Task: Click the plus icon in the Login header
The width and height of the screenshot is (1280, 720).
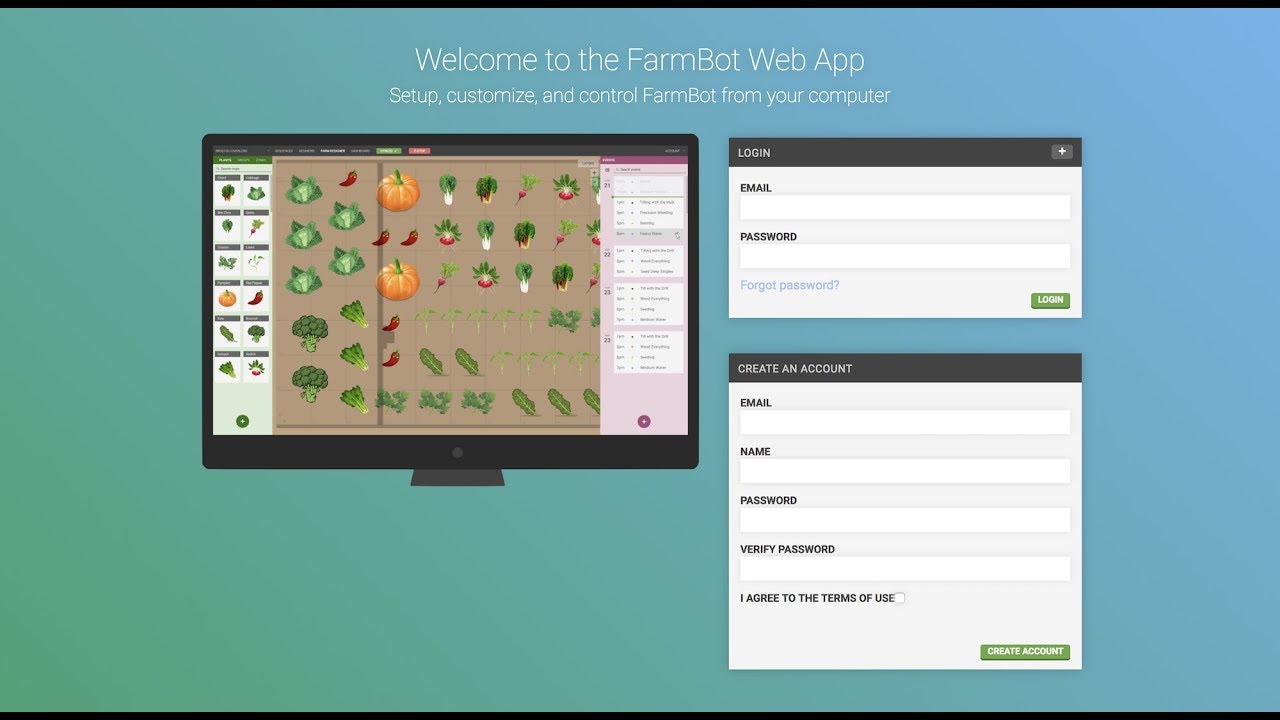Action: (x=1062, y=152)
